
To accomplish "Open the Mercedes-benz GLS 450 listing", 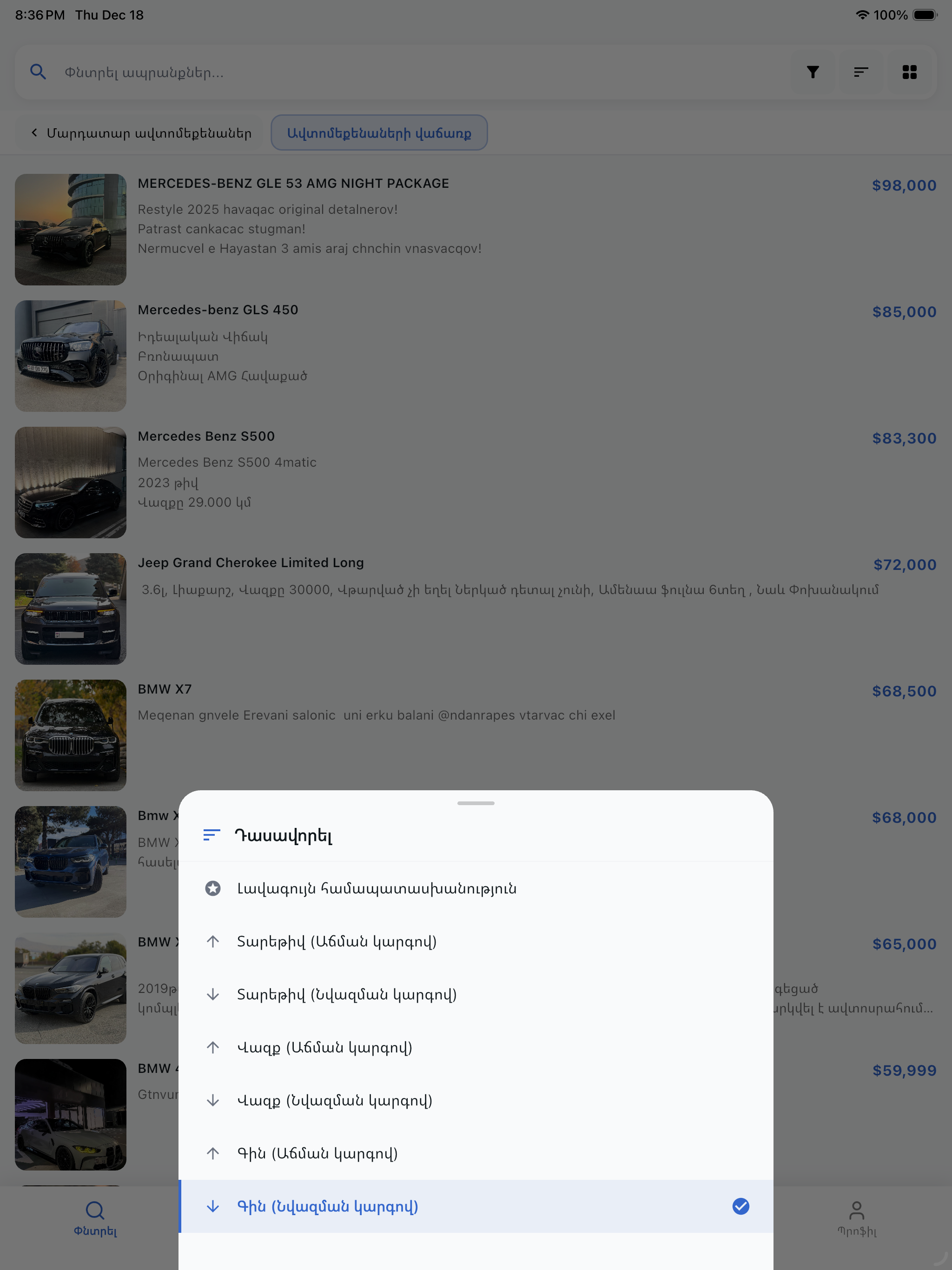I will [x=476, y=356].
